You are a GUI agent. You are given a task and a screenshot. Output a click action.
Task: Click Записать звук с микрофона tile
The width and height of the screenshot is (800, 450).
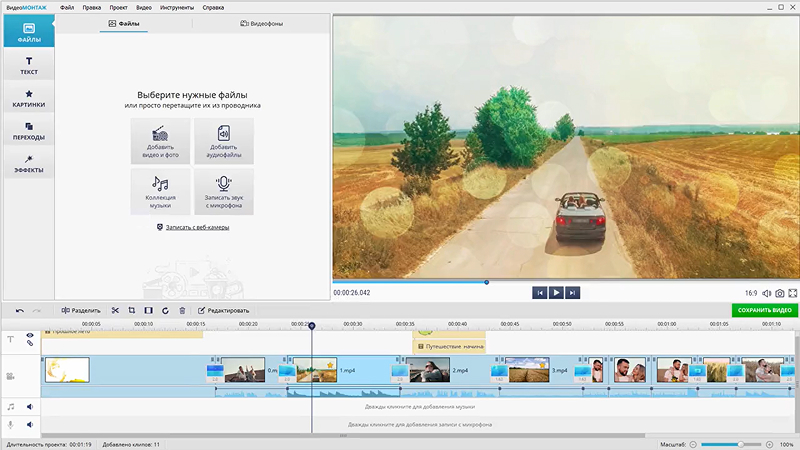pos(224,192)
